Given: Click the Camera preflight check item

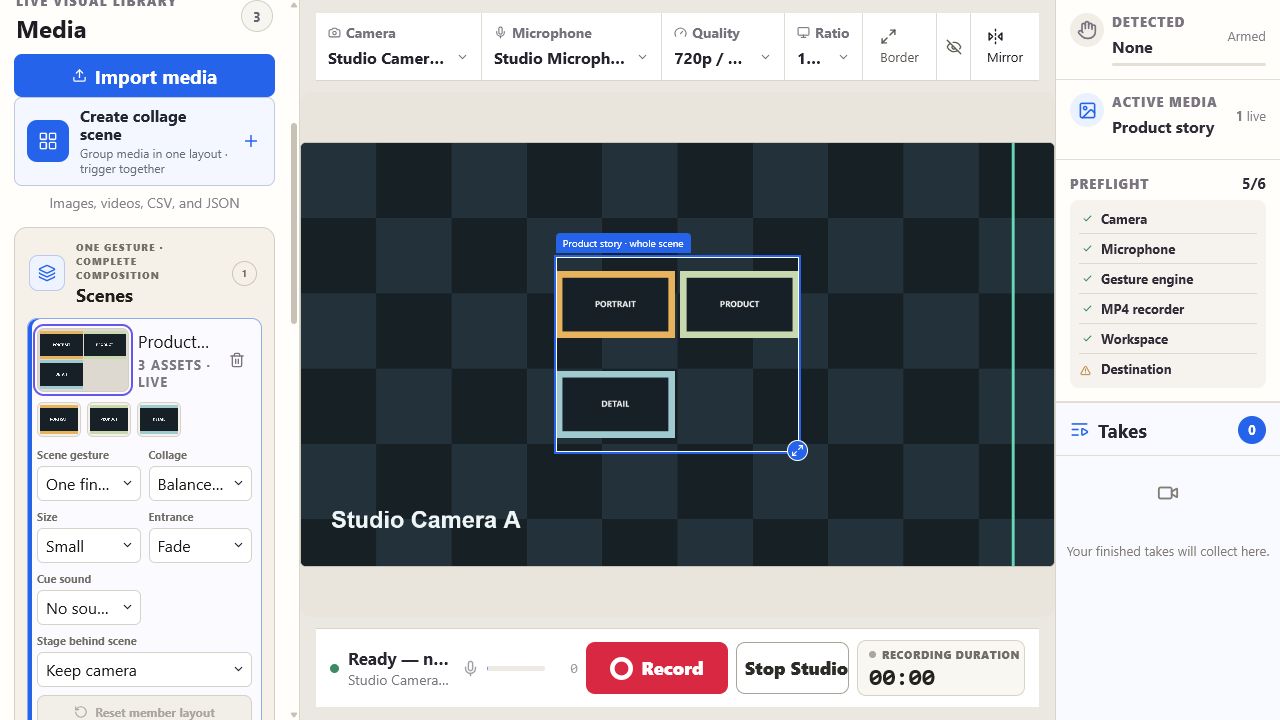Looking at the screenshot, I should (1168, 219).
